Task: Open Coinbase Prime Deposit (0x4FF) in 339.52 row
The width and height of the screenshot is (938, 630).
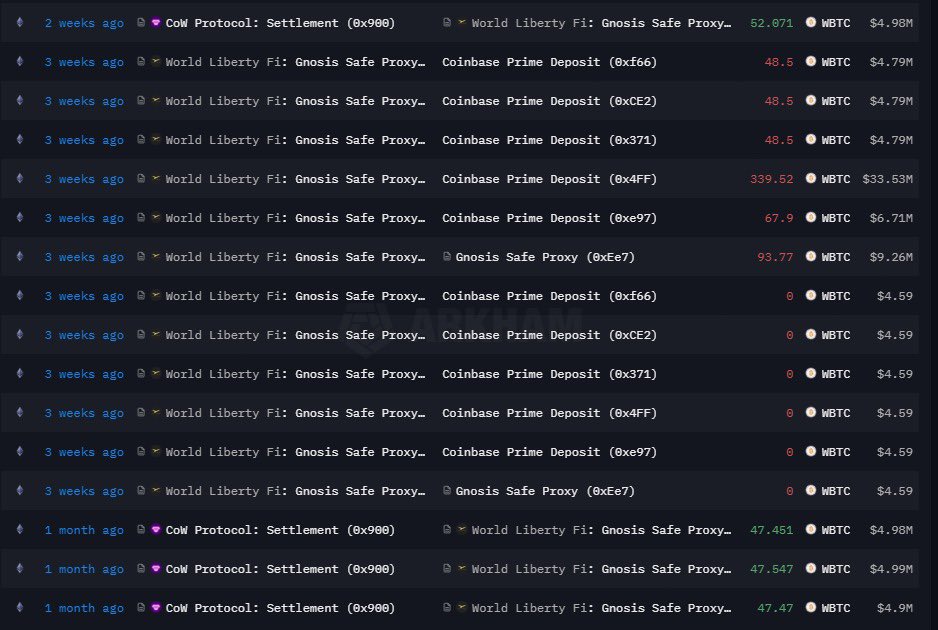Action: [549, 179]
